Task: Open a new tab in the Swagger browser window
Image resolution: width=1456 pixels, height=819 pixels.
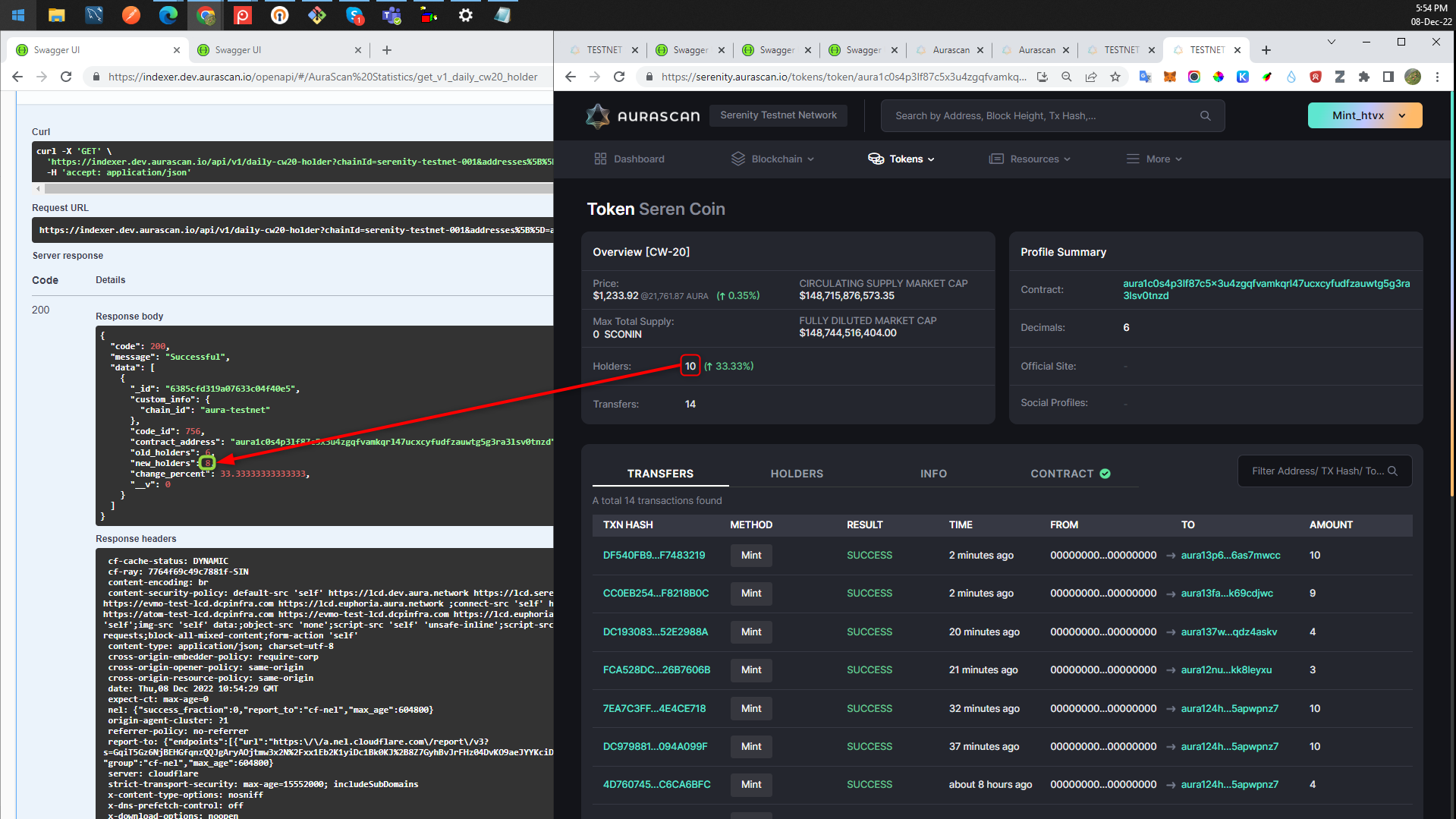Action: coord(387,50)
